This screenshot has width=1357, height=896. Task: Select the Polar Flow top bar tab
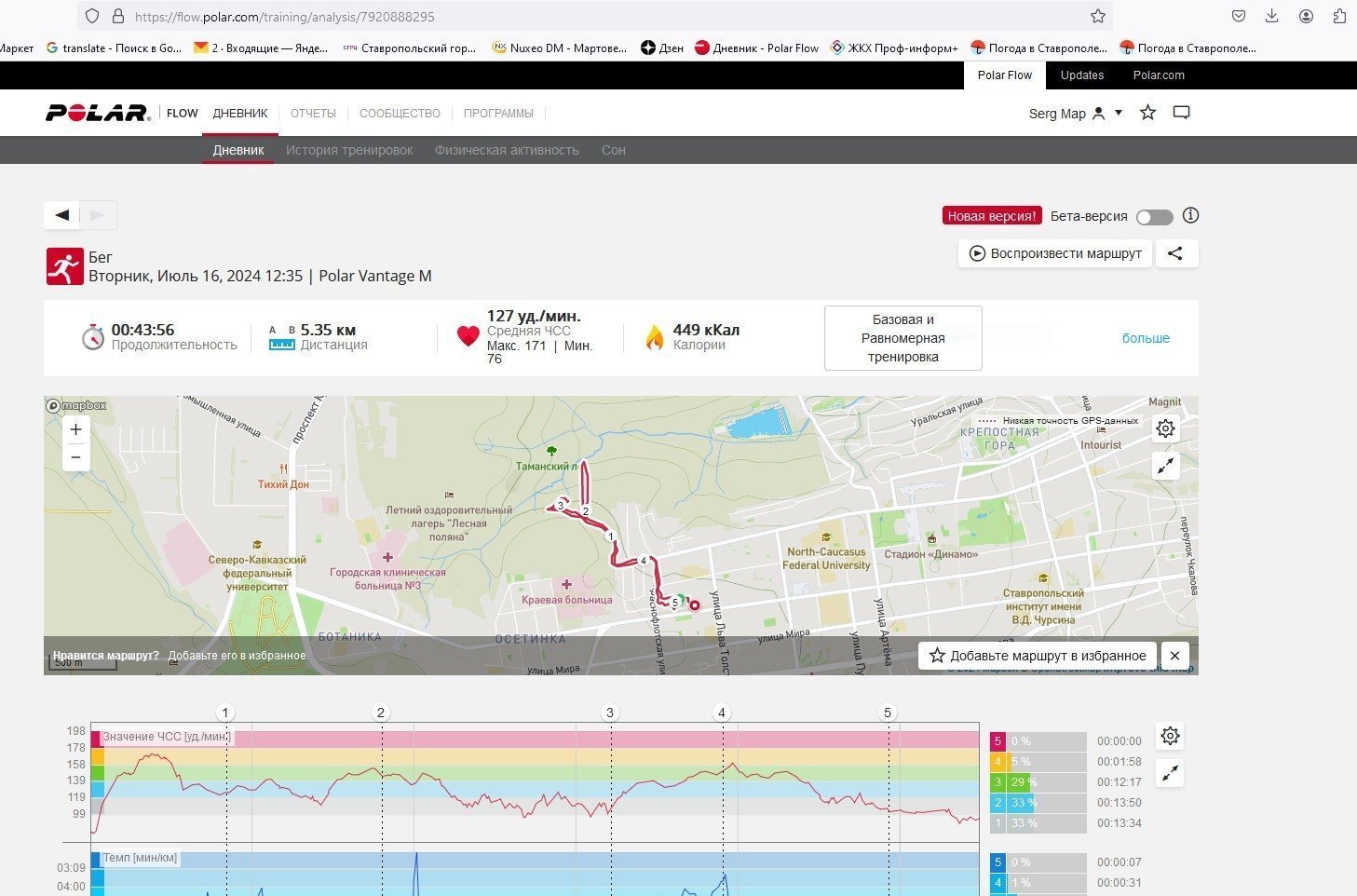[1005, 75]
